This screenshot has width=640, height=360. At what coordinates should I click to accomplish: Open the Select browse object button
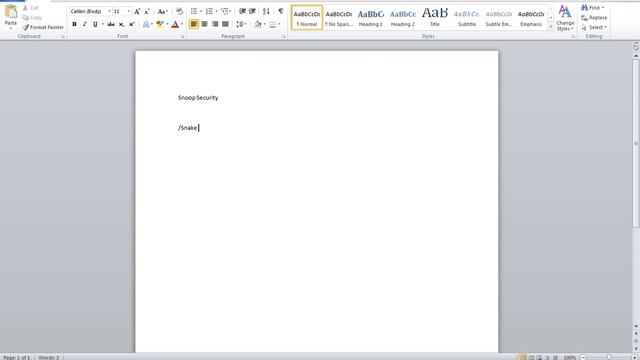pos(636,341)
